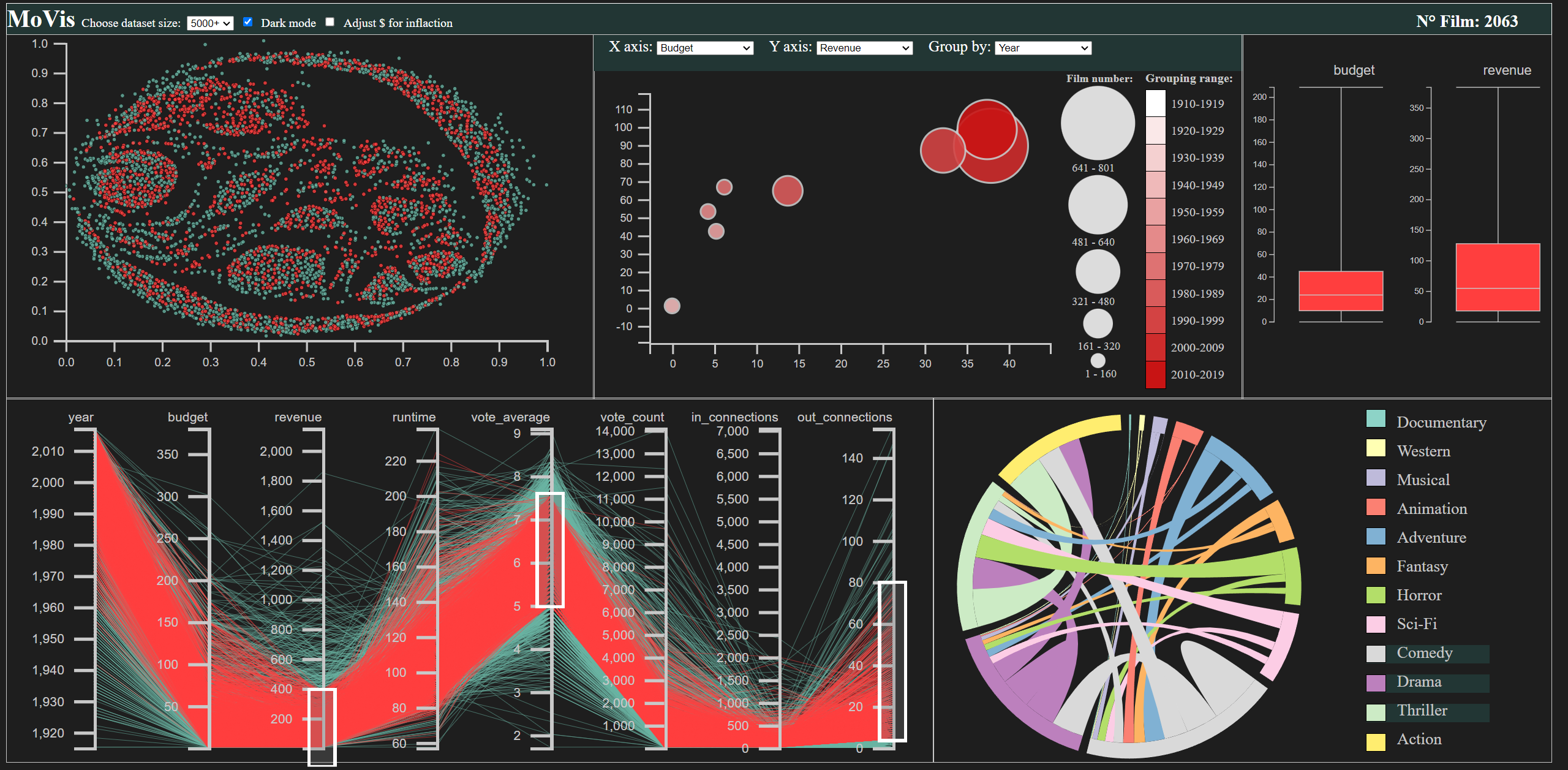Expand the Group by Year dropdown
This screenshot has height=770, width=1568.
coord(1043,48)
